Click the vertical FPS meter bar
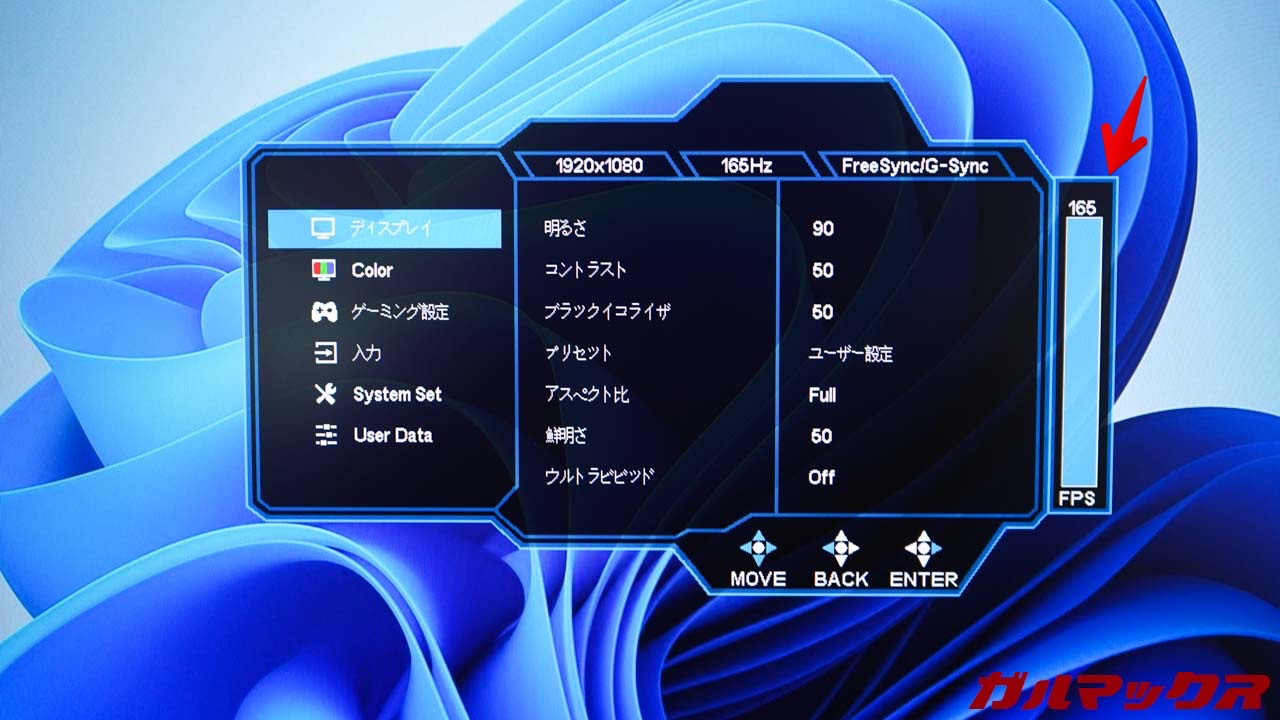Viewport: 1280px width, 720px height. (x=1082, y=352)
